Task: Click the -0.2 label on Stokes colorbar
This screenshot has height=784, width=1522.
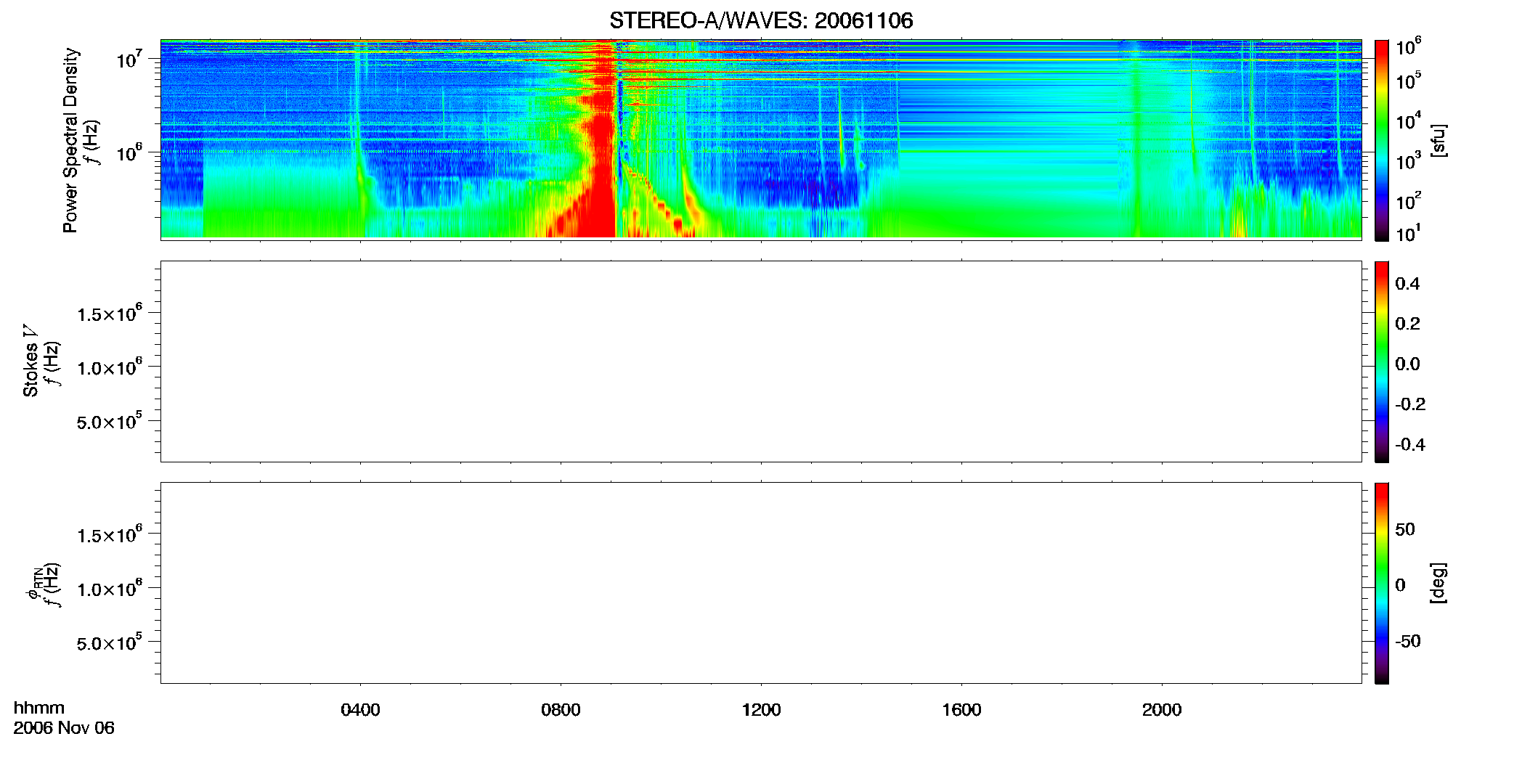Action: 1410,404
